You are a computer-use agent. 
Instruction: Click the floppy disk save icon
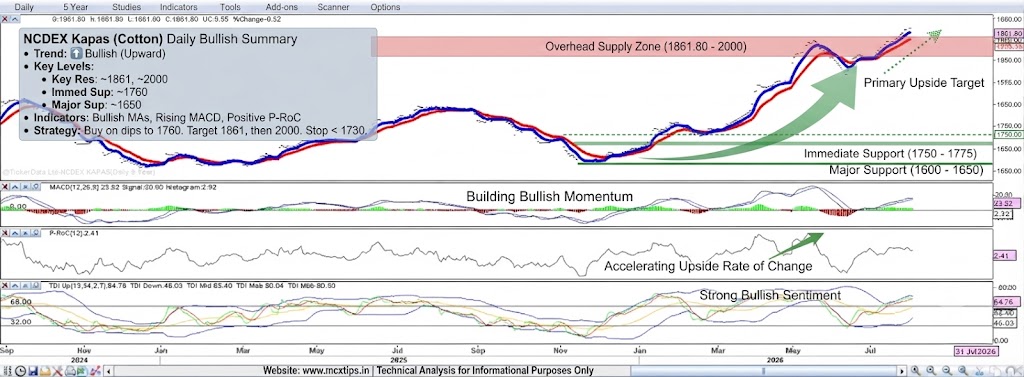click(33, 371)
